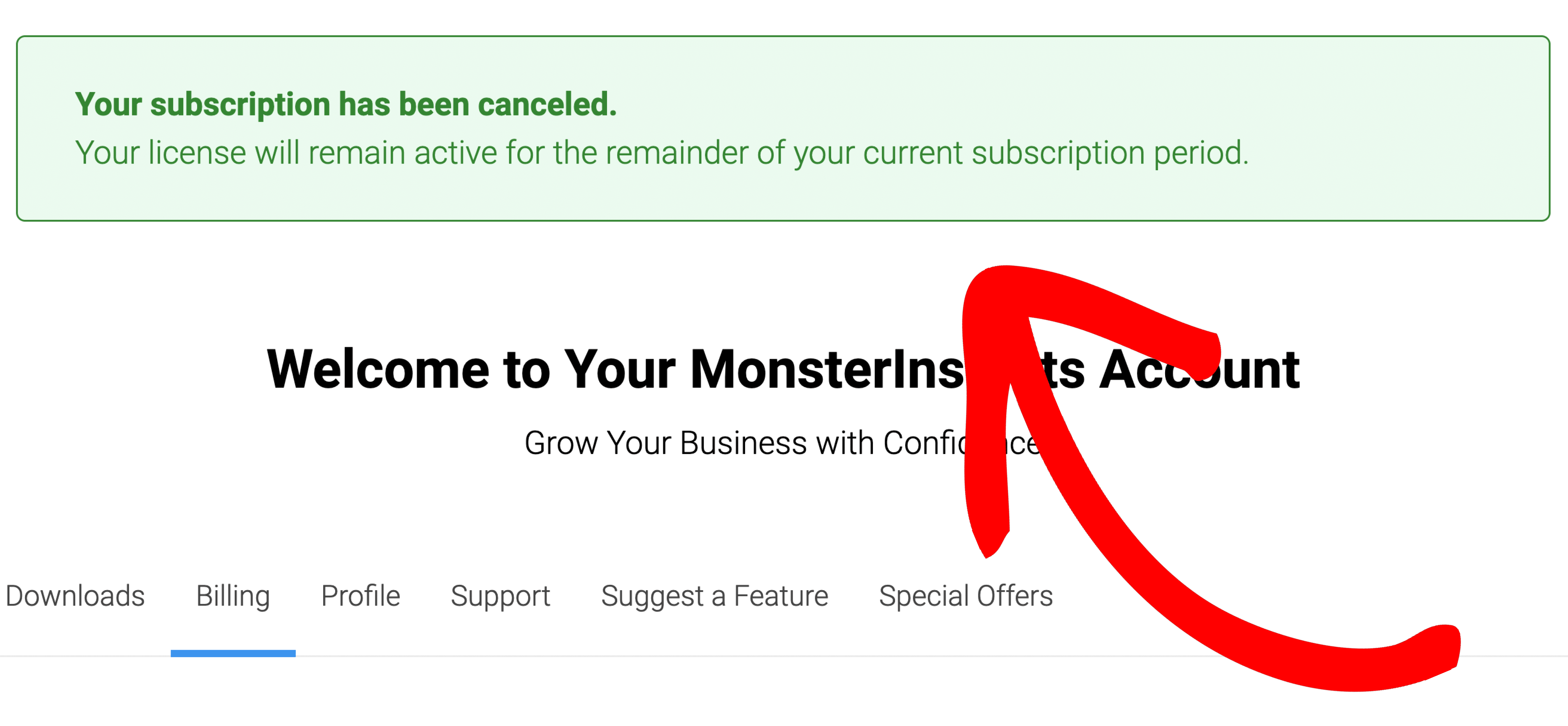Open the Downloads tab
The image size is (1568, 726).
(x=75, y=596)
